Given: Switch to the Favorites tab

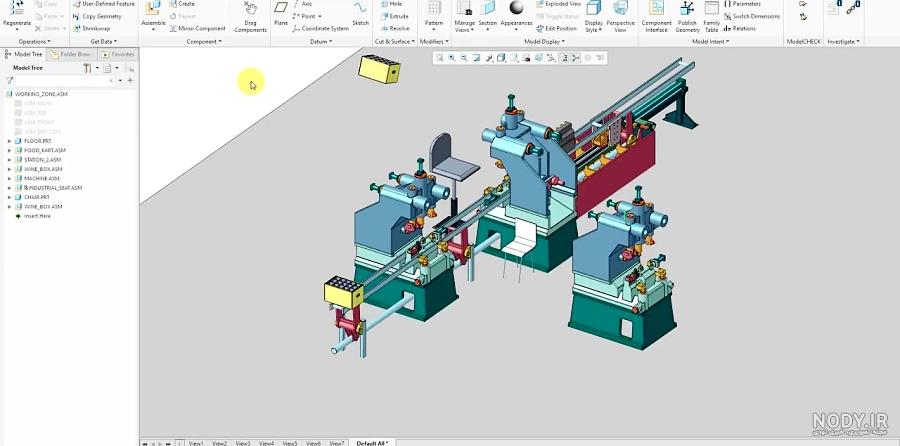Looking at the screenshot, I should click(x=118, y=54).
